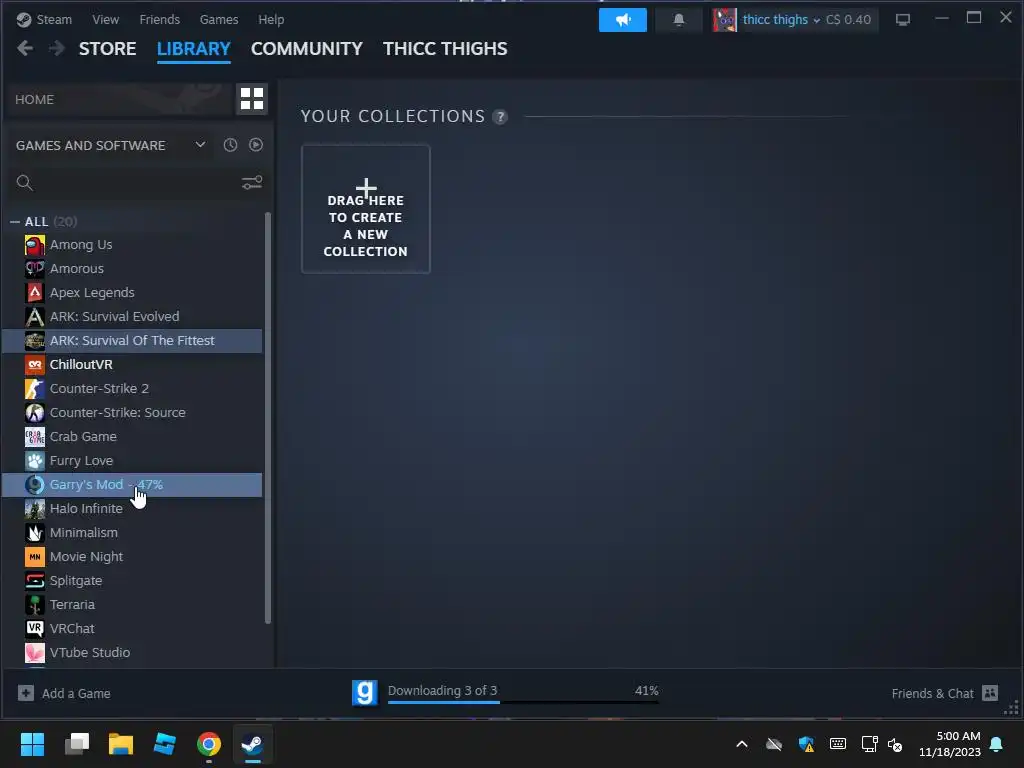Click the Crab Game icon
The image size is (1024, 768).
pos(35,436)
